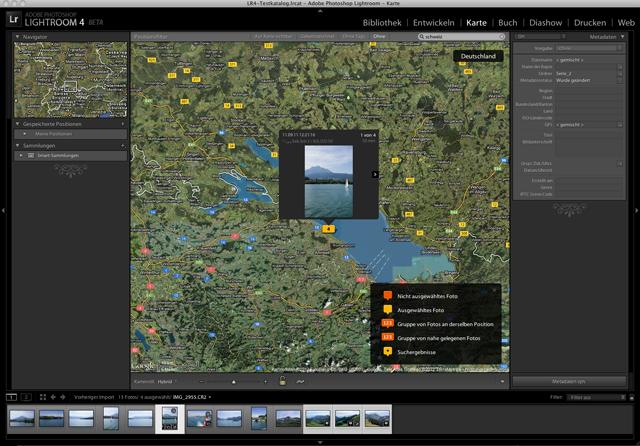Select the 'Auf Karte sichtbar' location filter
The width and height of the screenshot is (640, 446).
click(273, 36)
